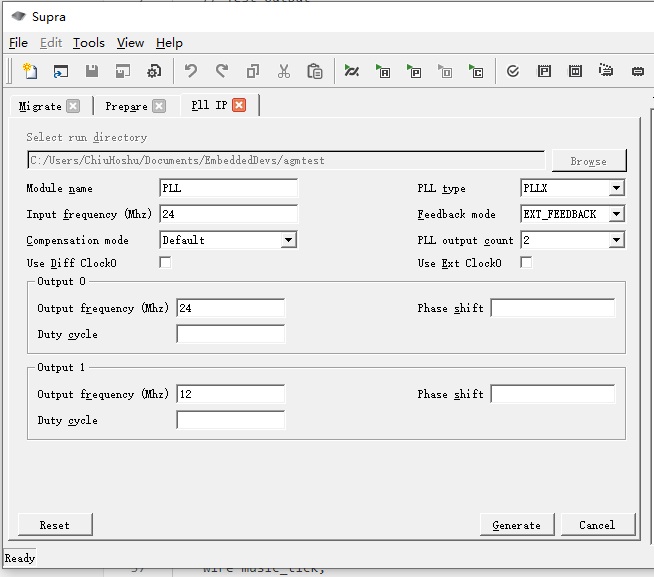
Task: Select the Pll IP tab
Action: [209, 105]
